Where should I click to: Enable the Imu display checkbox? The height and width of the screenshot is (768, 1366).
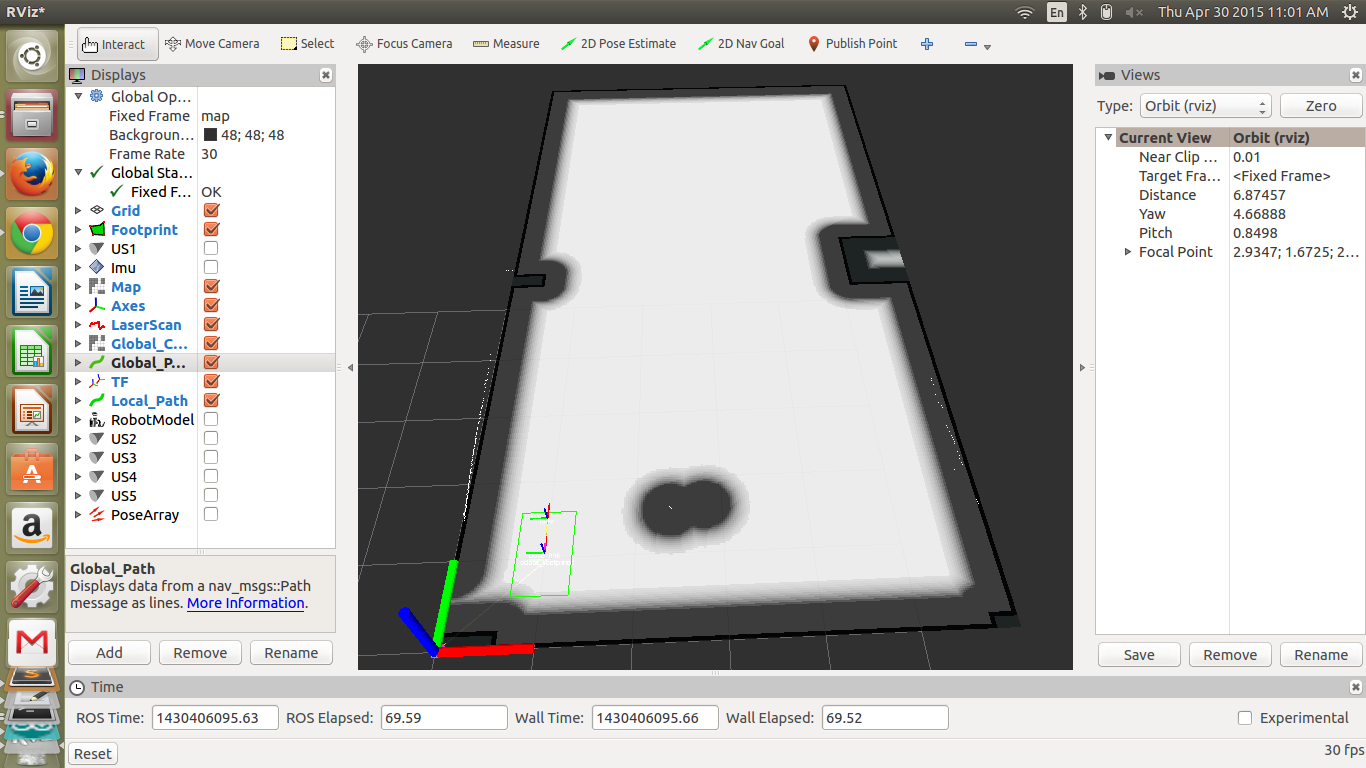(211, 267)
